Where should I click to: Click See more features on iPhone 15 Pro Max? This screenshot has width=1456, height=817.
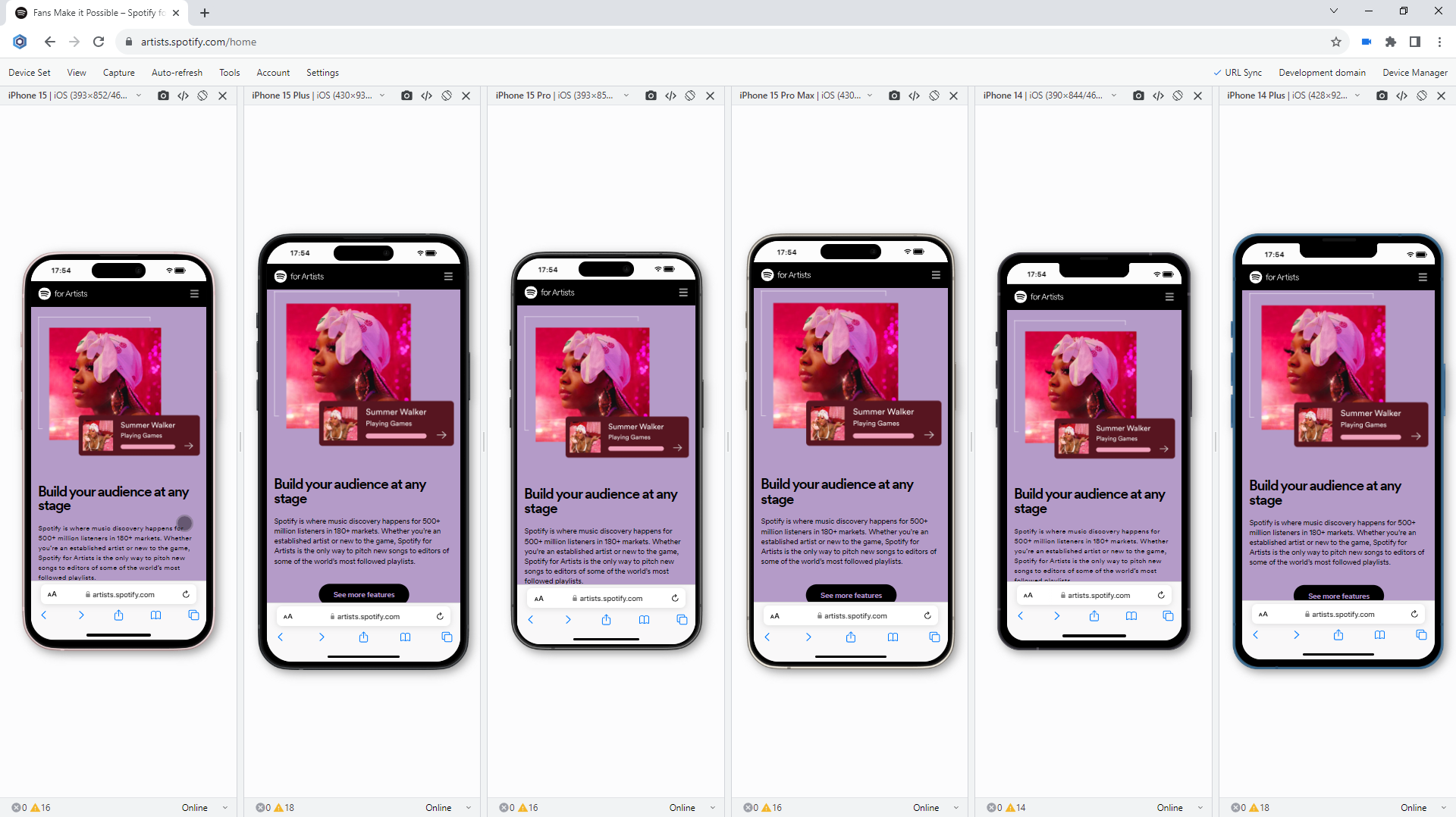pos(851,595)
